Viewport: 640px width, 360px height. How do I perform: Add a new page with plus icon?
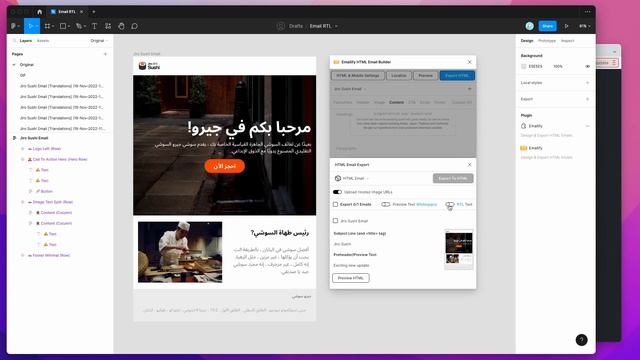(105, 54)
